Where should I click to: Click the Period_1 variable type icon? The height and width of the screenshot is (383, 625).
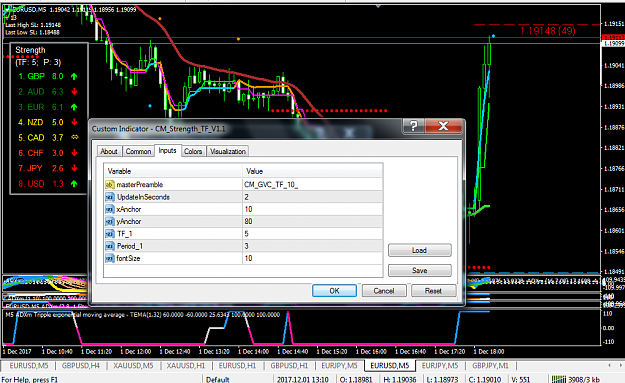[x=110, y=246]
